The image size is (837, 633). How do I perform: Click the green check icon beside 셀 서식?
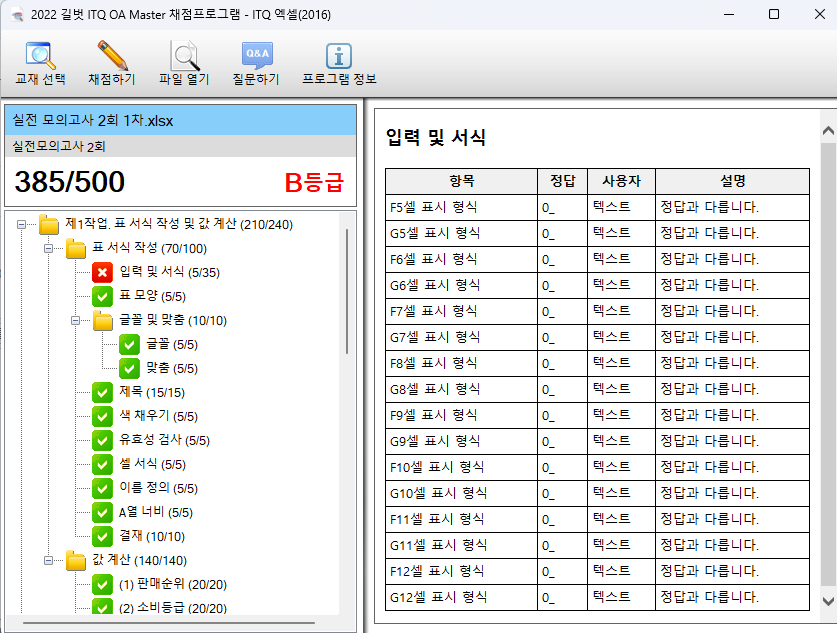(102, 465)
